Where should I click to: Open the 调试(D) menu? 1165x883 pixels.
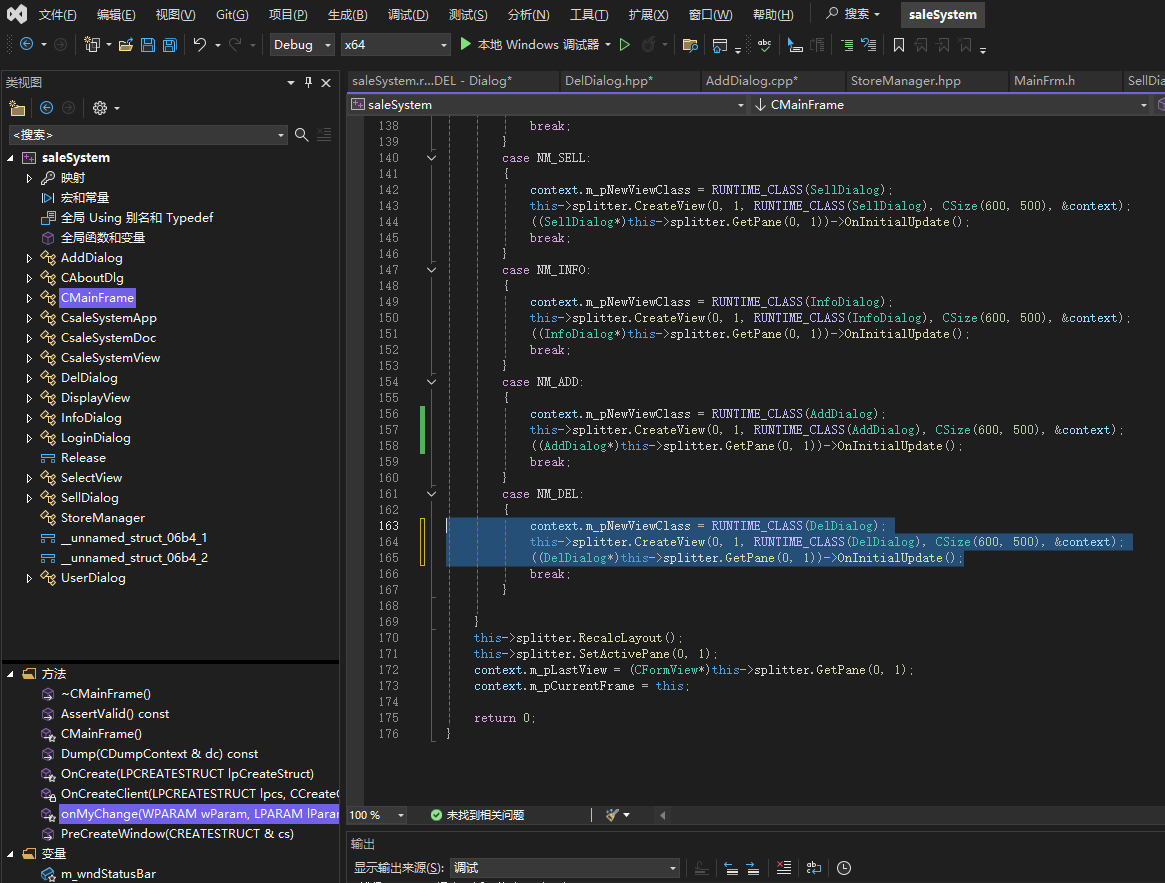(407, 15)
